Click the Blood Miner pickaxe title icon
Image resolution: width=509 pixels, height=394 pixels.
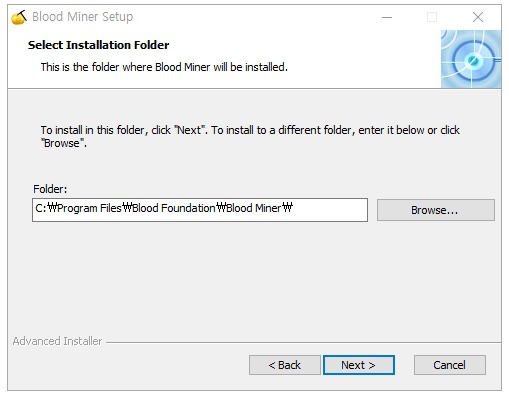[x=19, y=17]
